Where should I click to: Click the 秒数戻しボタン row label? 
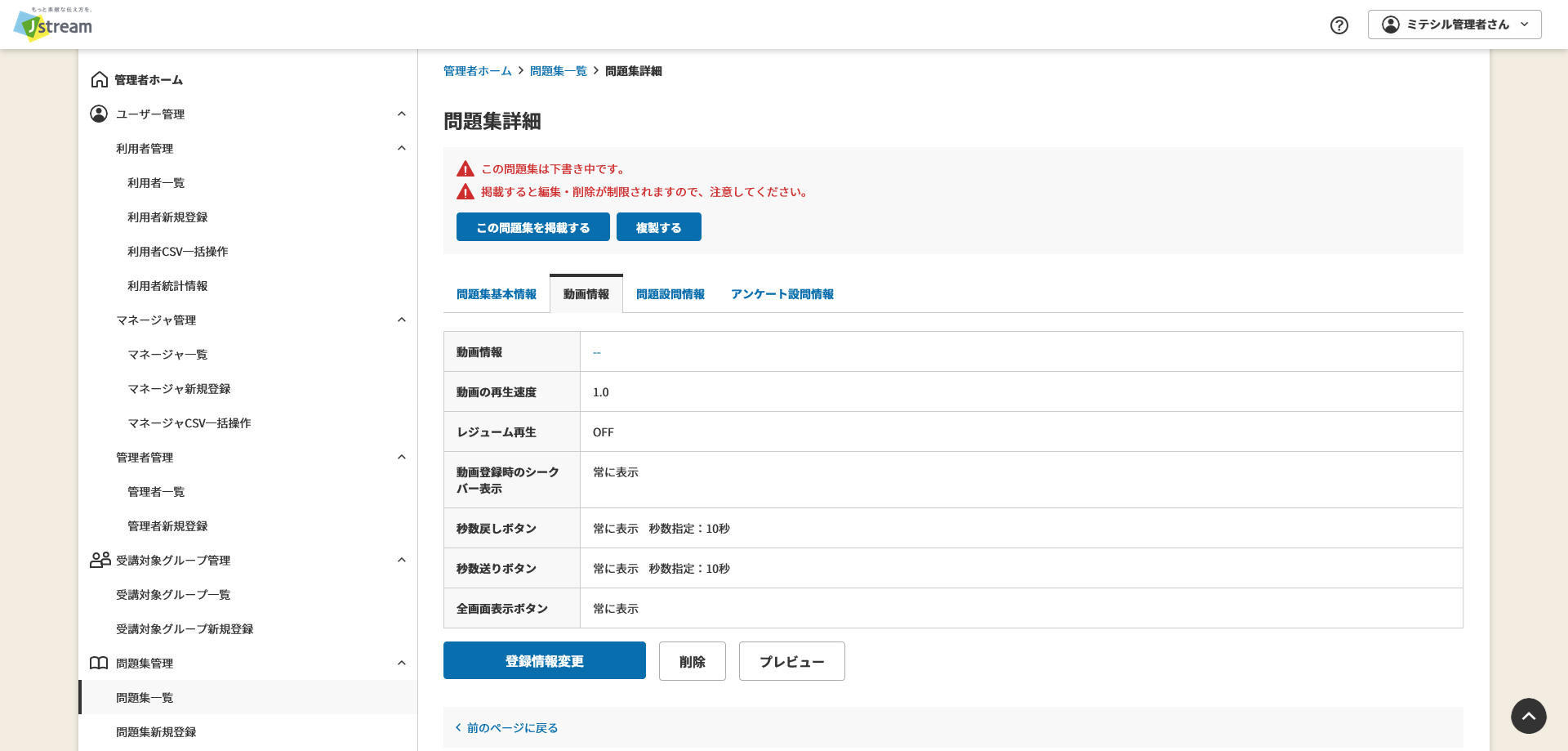pyautogui.click(x=497, y=529)
